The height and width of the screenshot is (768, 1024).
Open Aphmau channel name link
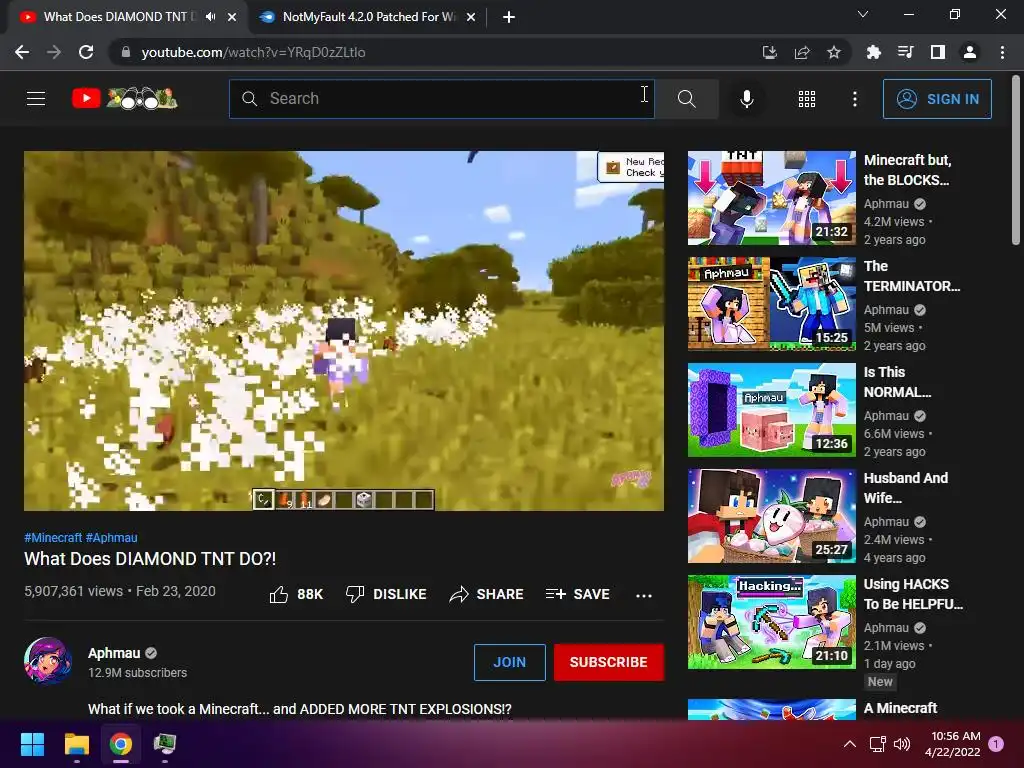click(114, 653)
